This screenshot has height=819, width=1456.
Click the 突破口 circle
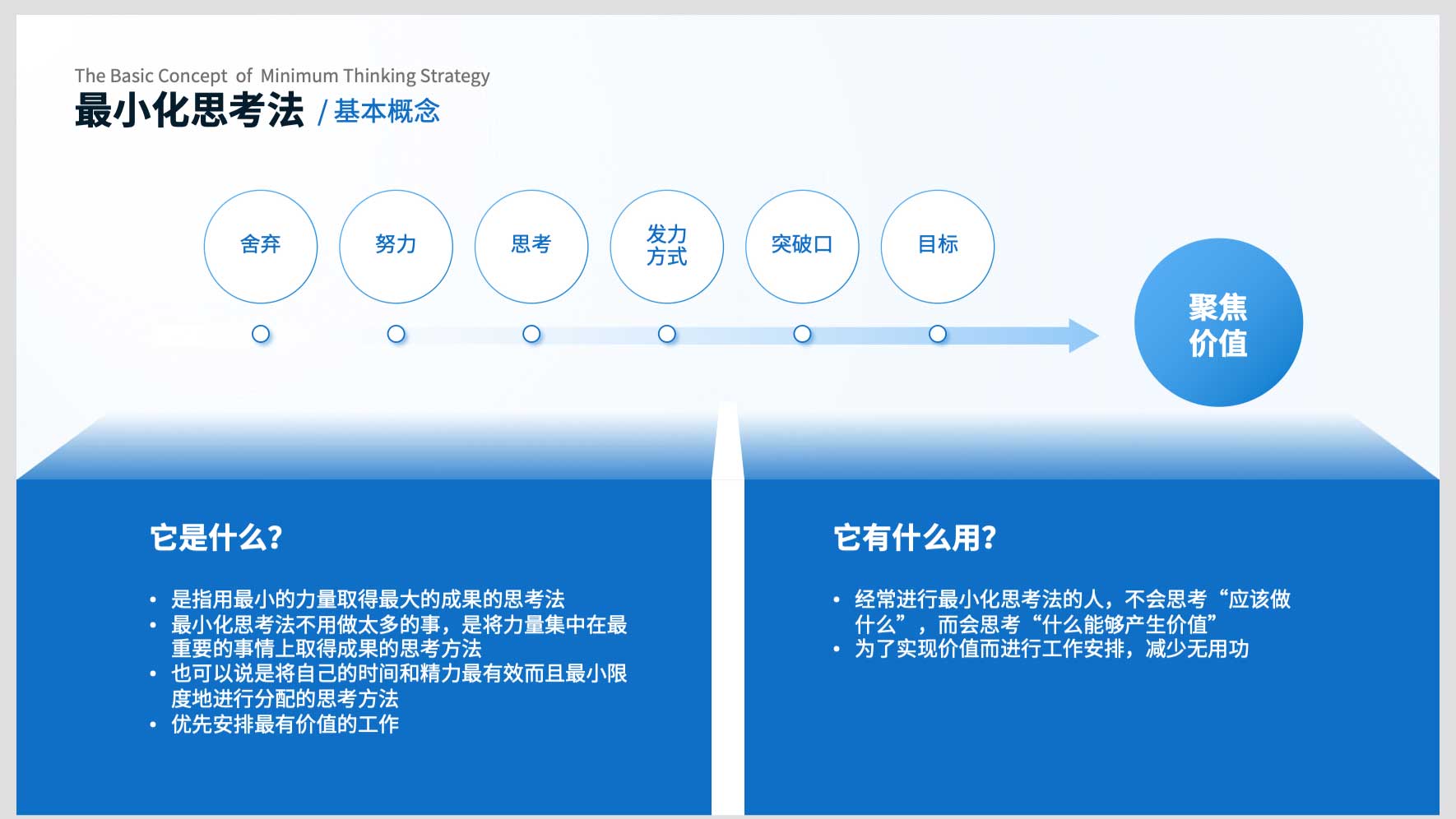pos(802,247)
